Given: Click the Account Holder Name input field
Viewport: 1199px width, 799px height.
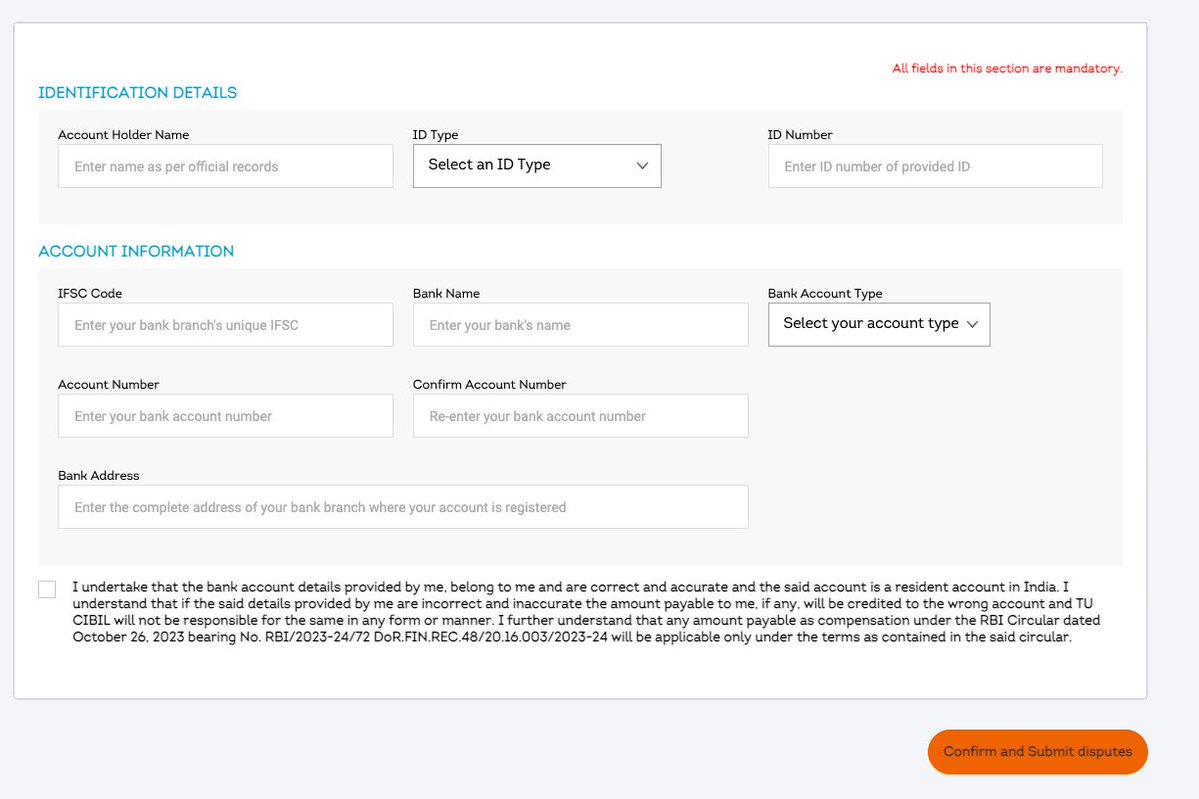Looking at the screenshot, I should [x=226, y=166].
